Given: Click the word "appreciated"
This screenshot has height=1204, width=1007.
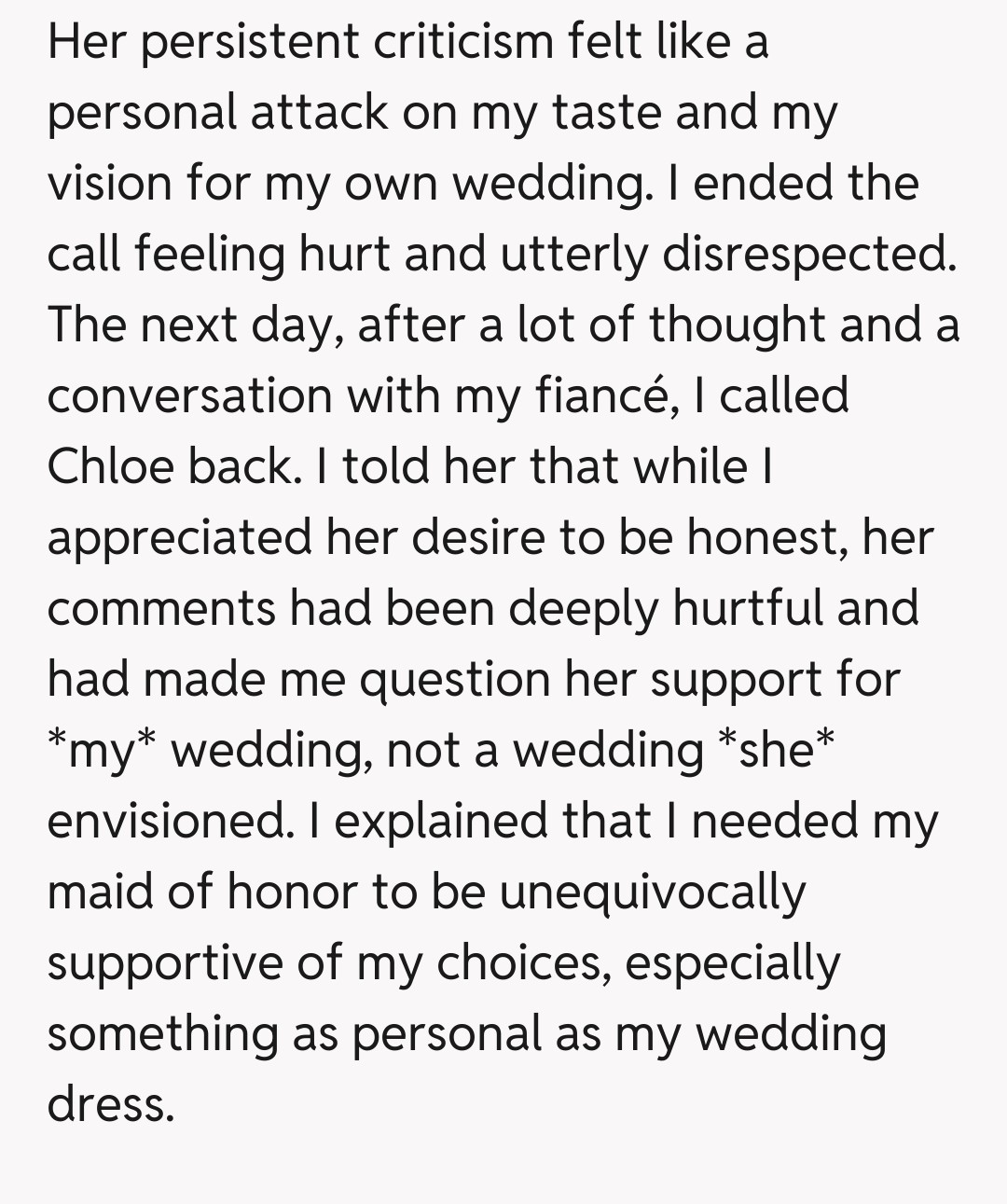Looking at the screenshot, I should click(179, 537).
